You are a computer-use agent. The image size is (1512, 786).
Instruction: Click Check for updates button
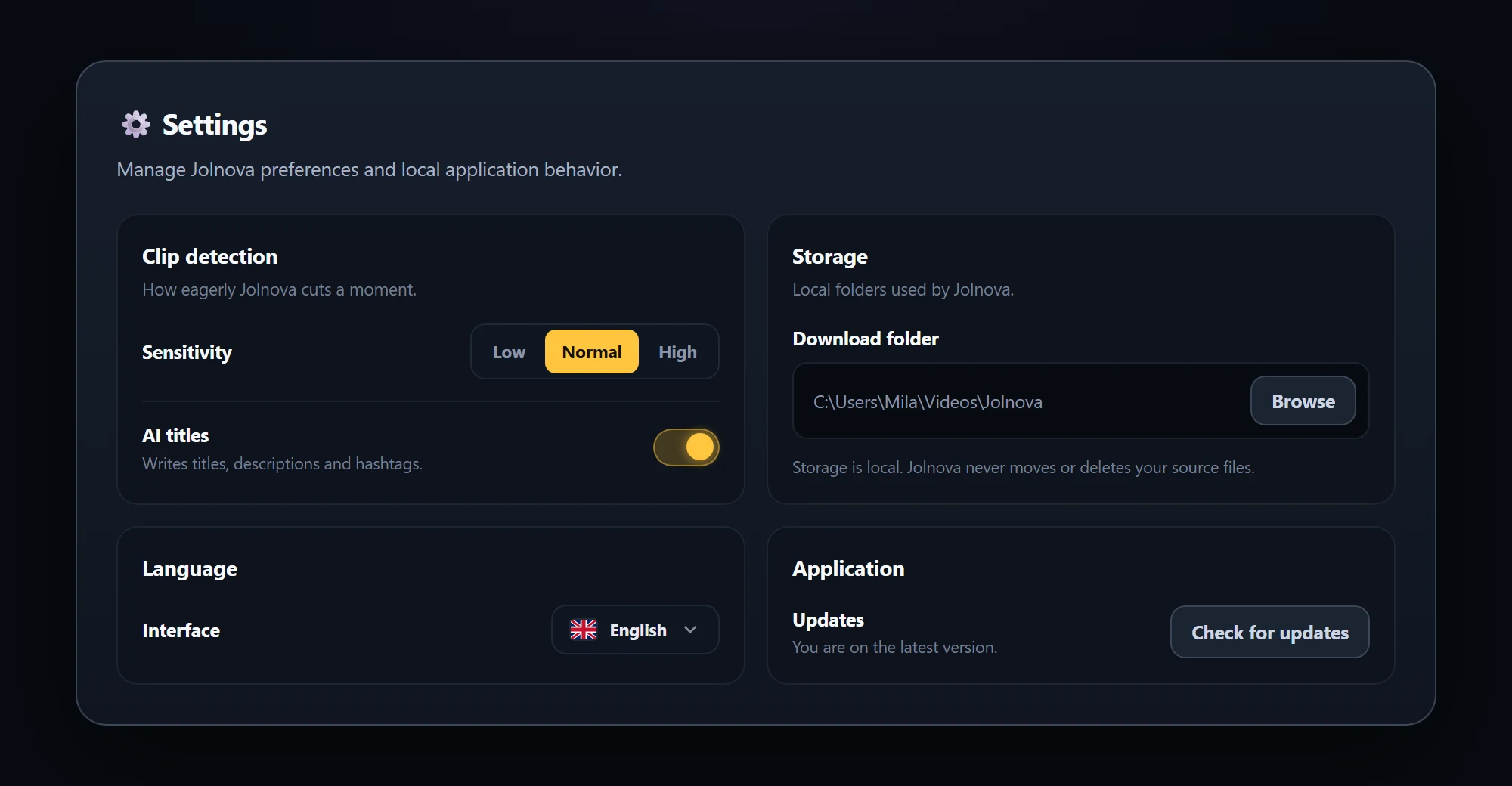1270,633
